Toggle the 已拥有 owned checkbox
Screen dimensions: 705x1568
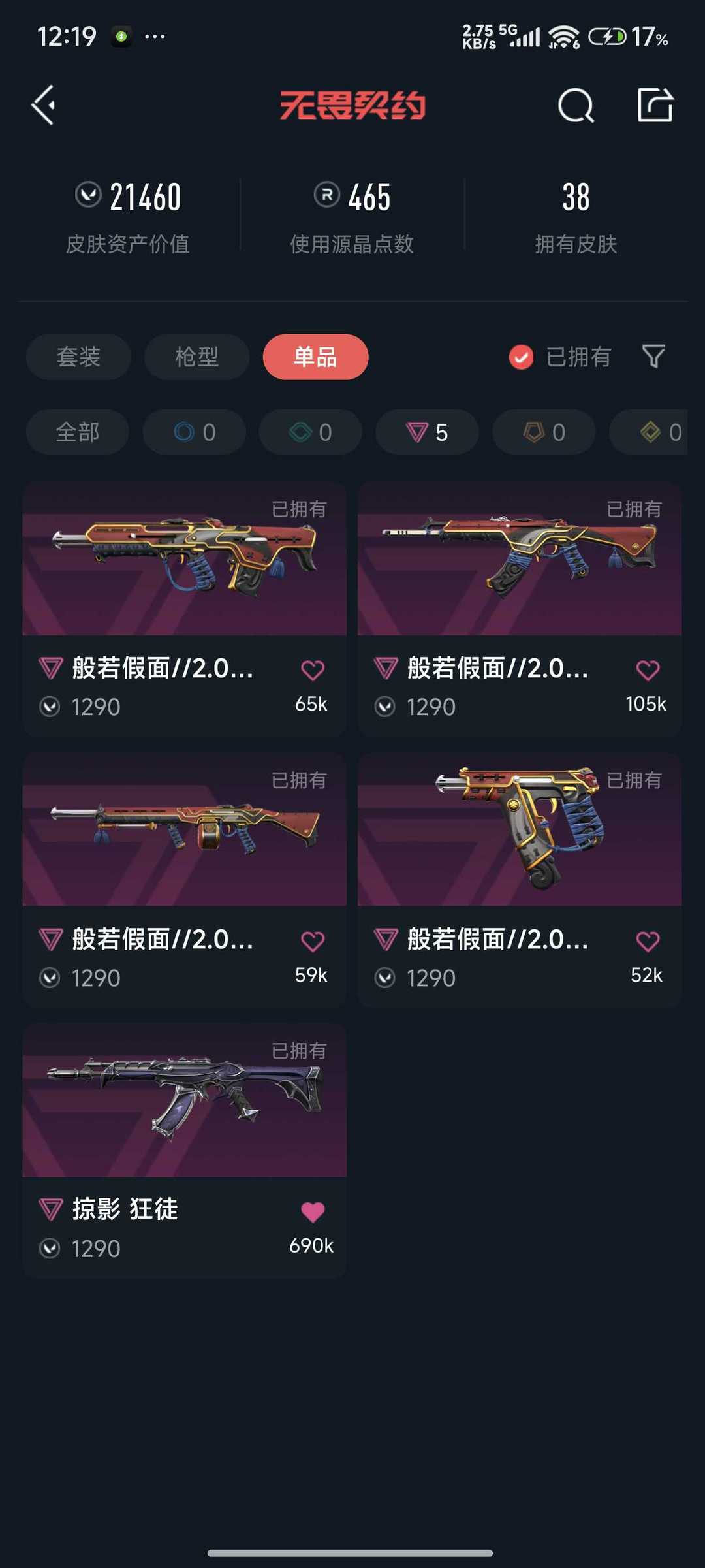[x=521, y=357]
